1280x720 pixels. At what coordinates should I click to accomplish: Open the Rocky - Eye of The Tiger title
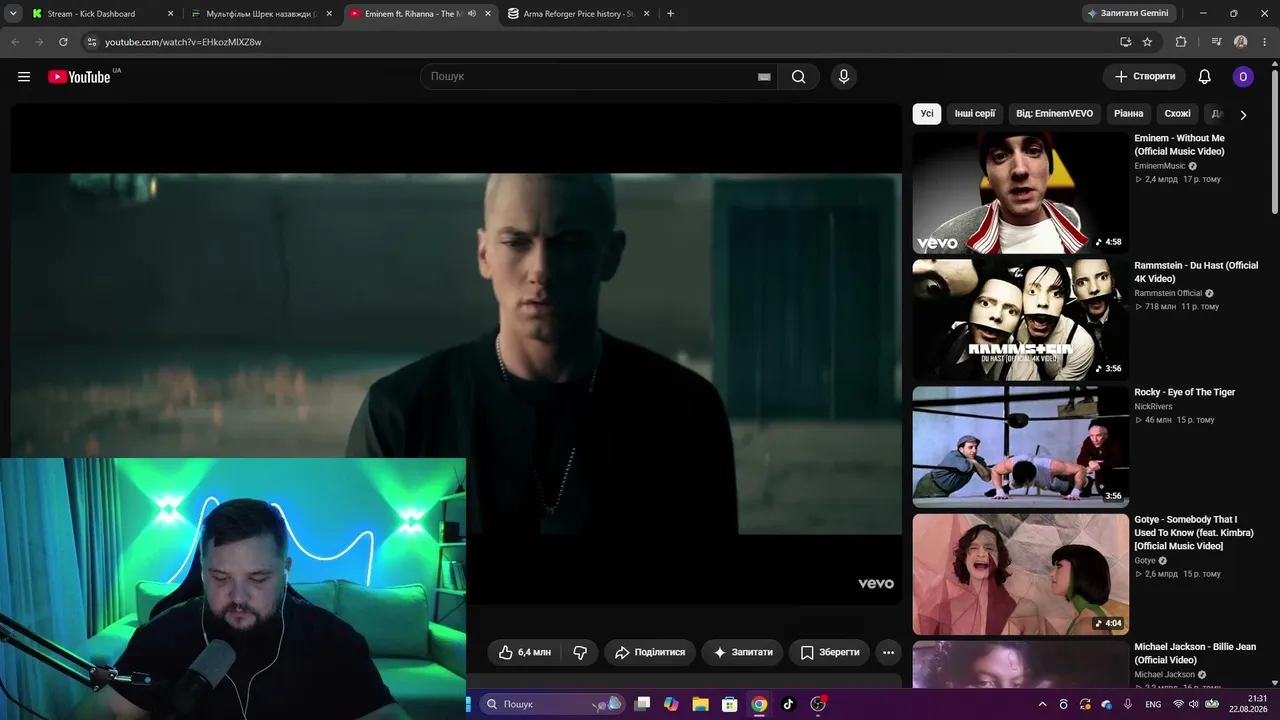coord(1185,392)
